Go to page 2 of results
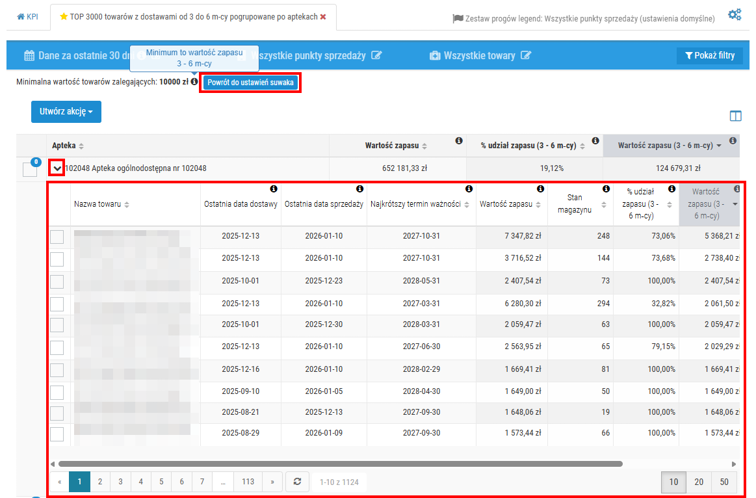This screenshot has width=756, height=498. 100,482
